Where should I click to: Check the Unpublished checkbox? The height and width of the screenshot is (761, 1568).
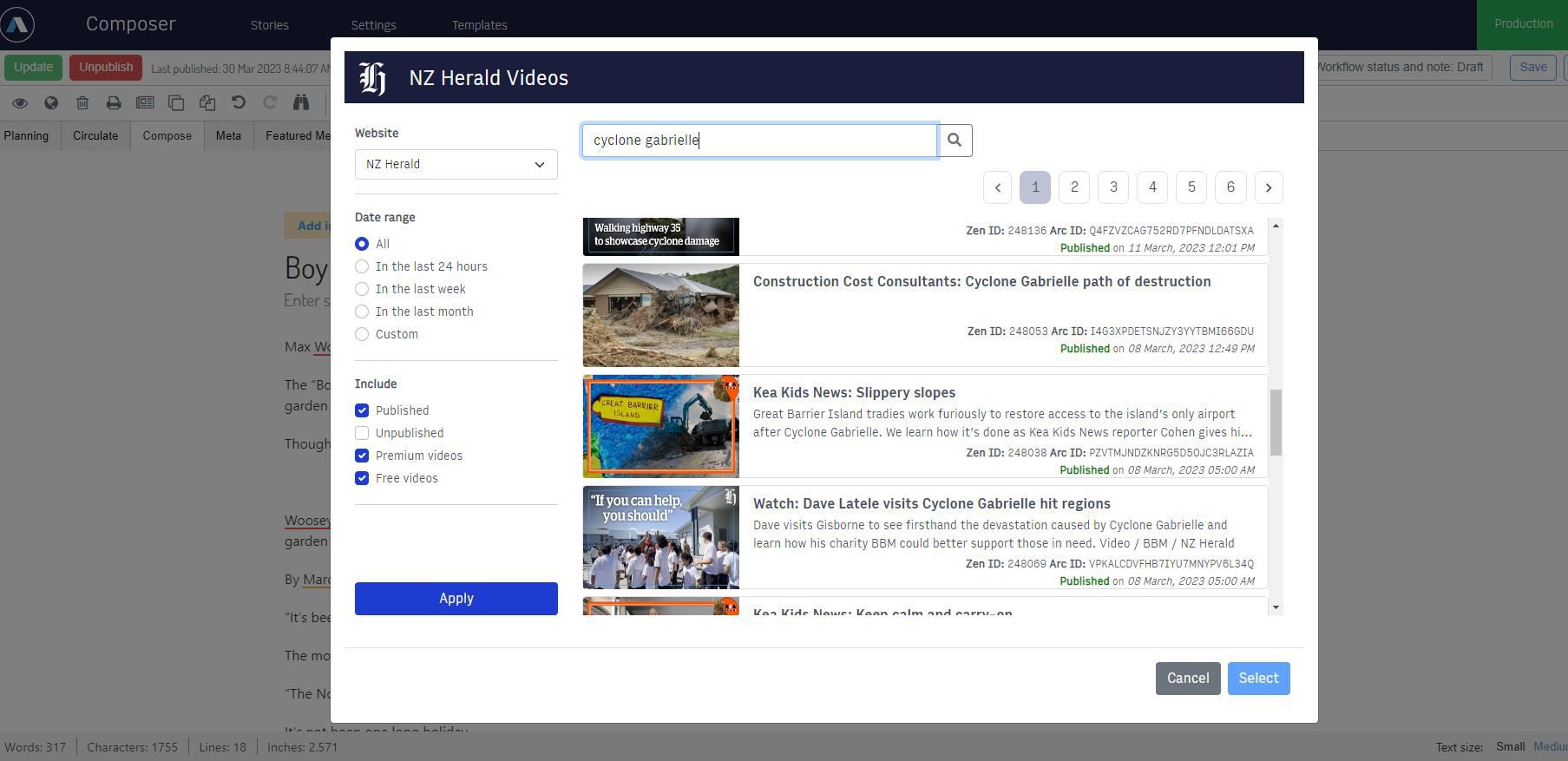point(362,433)
